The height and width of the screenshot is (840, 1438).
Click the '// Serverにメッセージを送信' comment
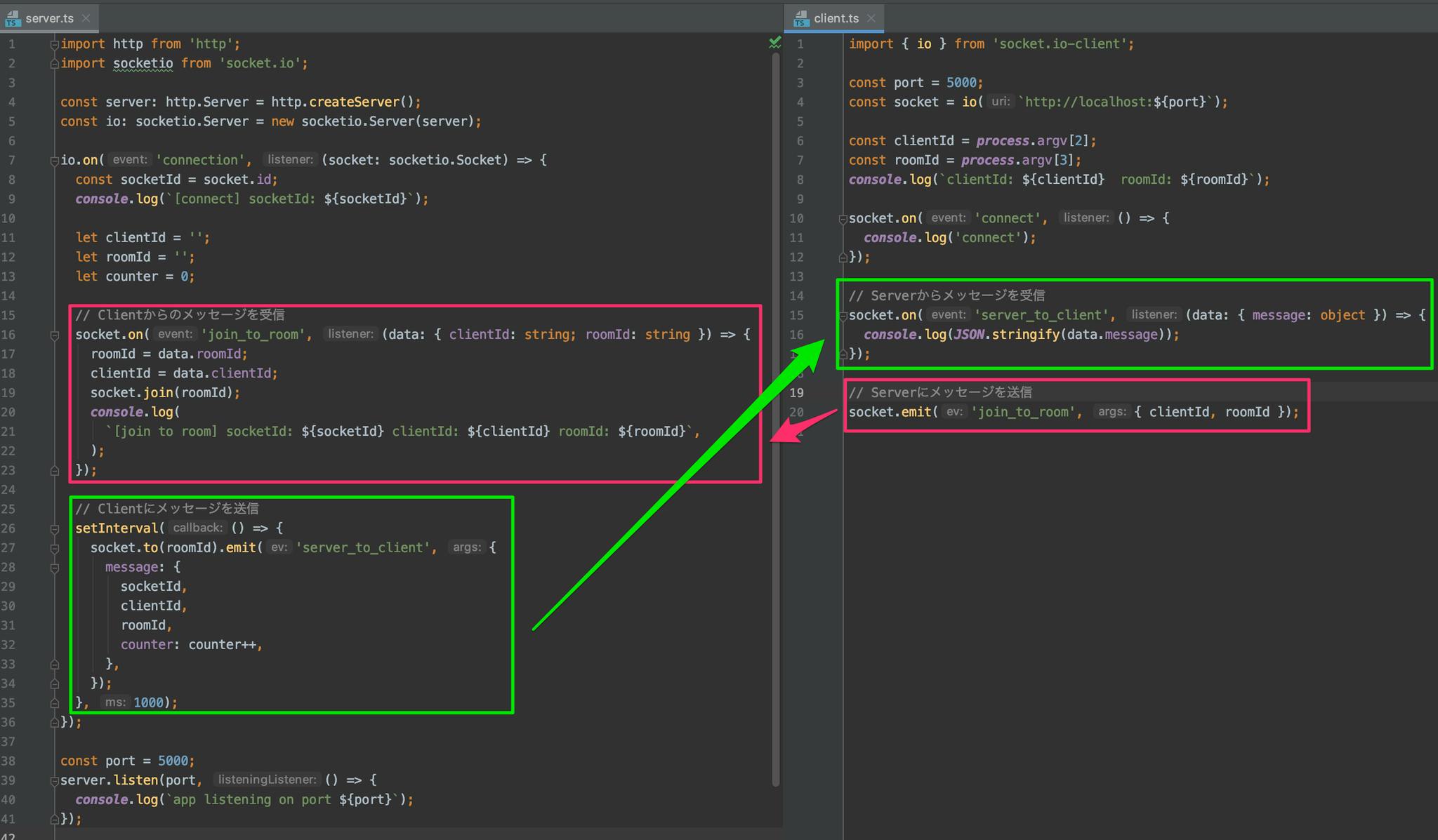pos(940,392)
